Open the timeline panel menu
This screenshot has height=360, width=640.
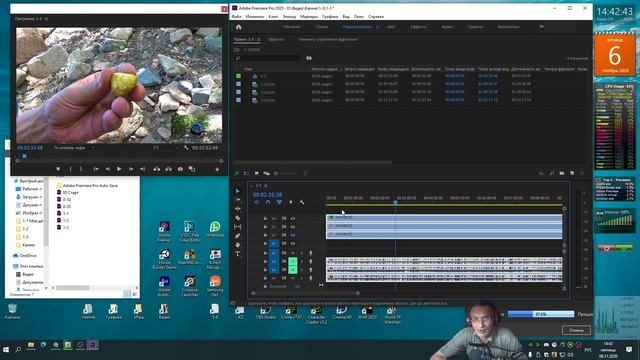pyautogui.click(x=266, y=186)
